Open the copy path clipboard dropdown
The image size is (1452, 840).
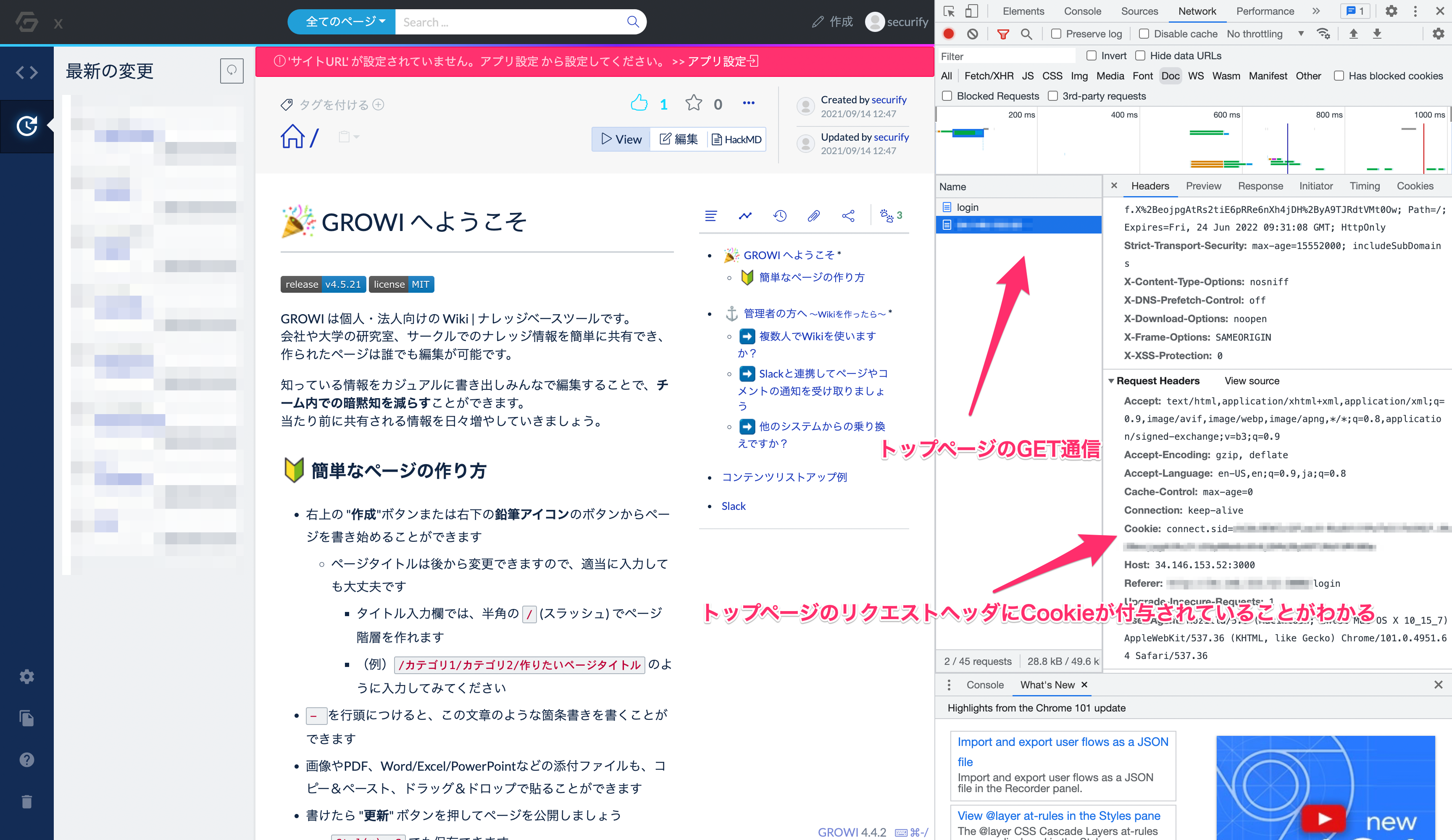click(x=349, y=136)
